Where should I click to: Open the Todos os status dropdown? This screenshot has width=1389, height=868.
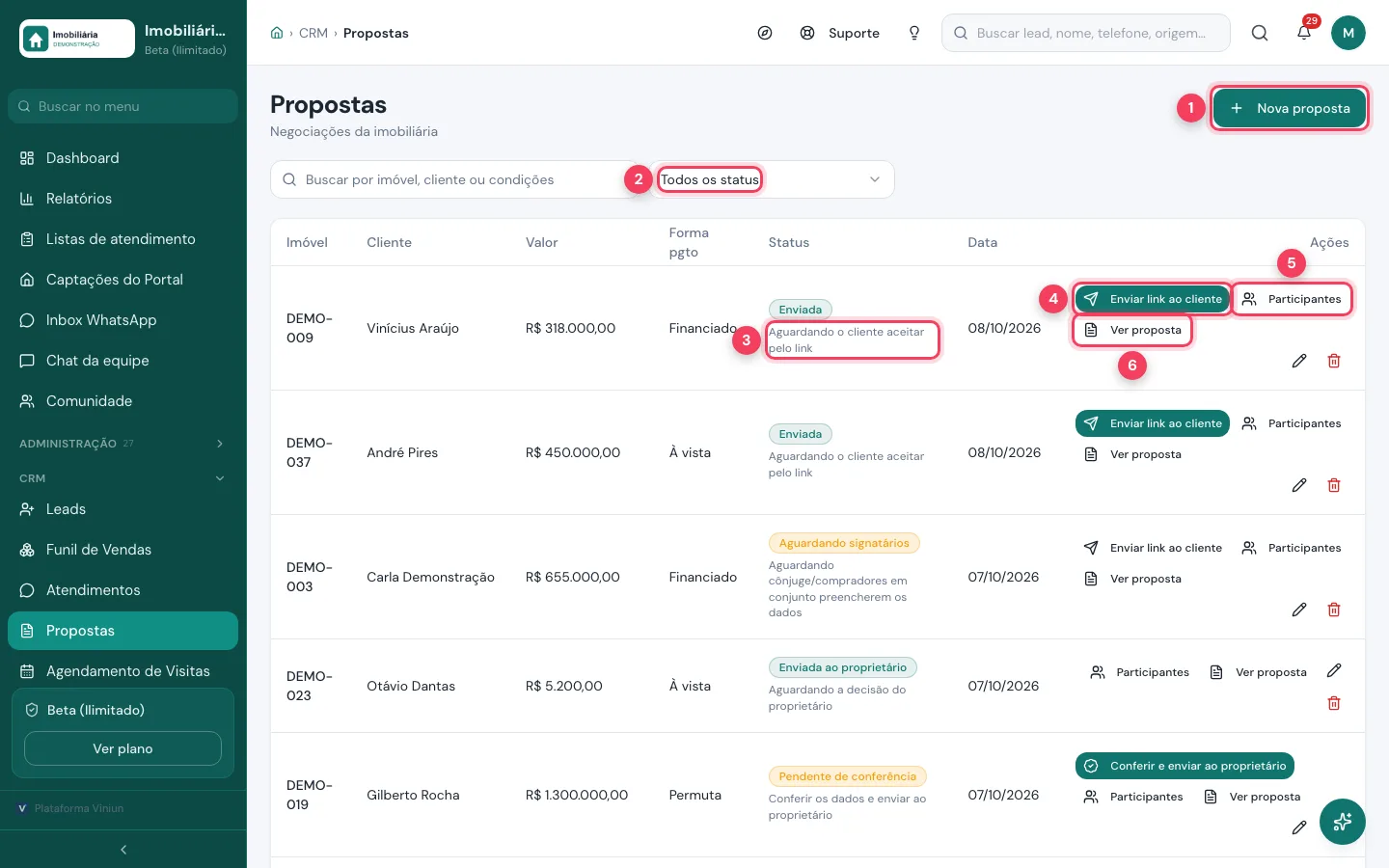(772, 179)
